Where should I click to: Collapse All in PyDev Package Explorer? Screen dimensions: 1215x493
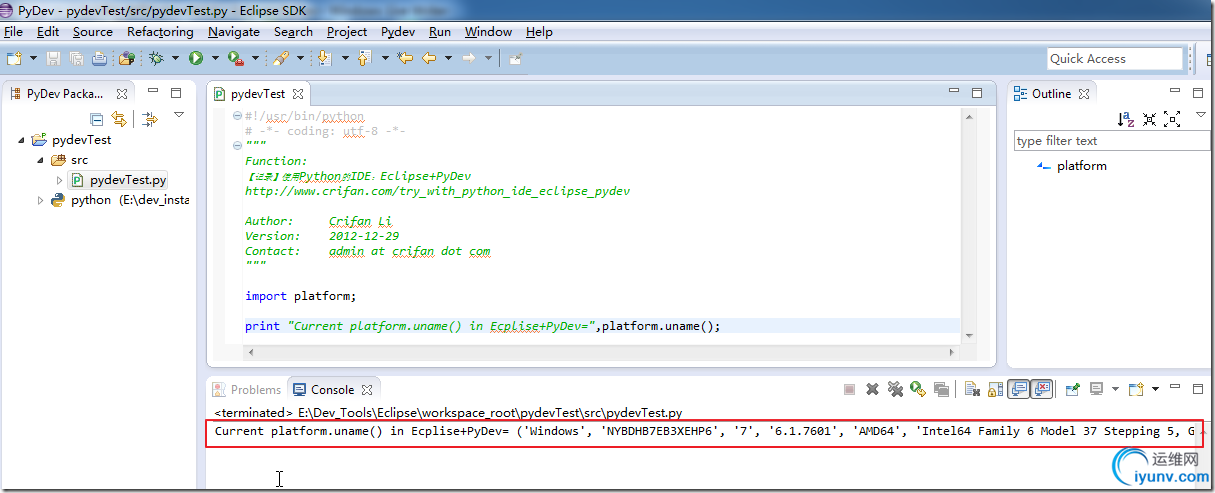click(x=97, y=119)
